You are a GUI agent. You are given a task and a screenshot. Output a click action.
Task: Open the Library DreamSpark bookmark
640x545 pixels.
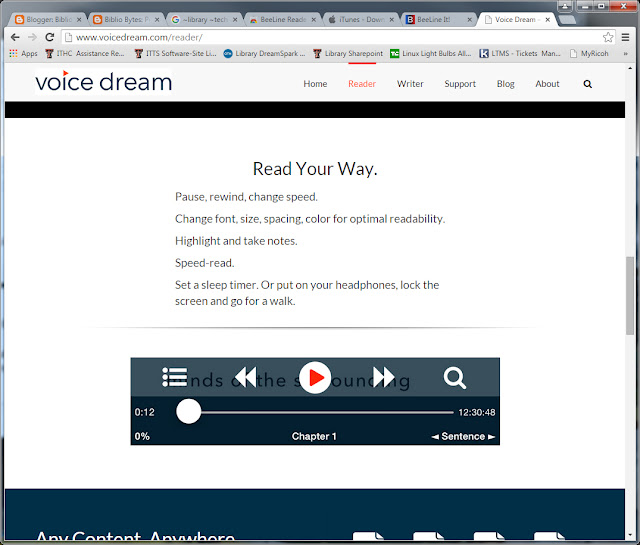264,53
